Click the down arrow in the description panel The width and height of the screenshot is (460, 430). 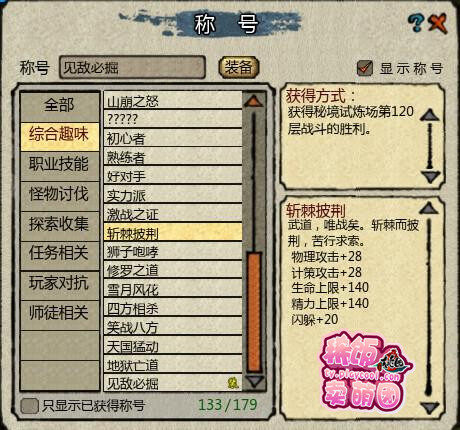[430, 408]
